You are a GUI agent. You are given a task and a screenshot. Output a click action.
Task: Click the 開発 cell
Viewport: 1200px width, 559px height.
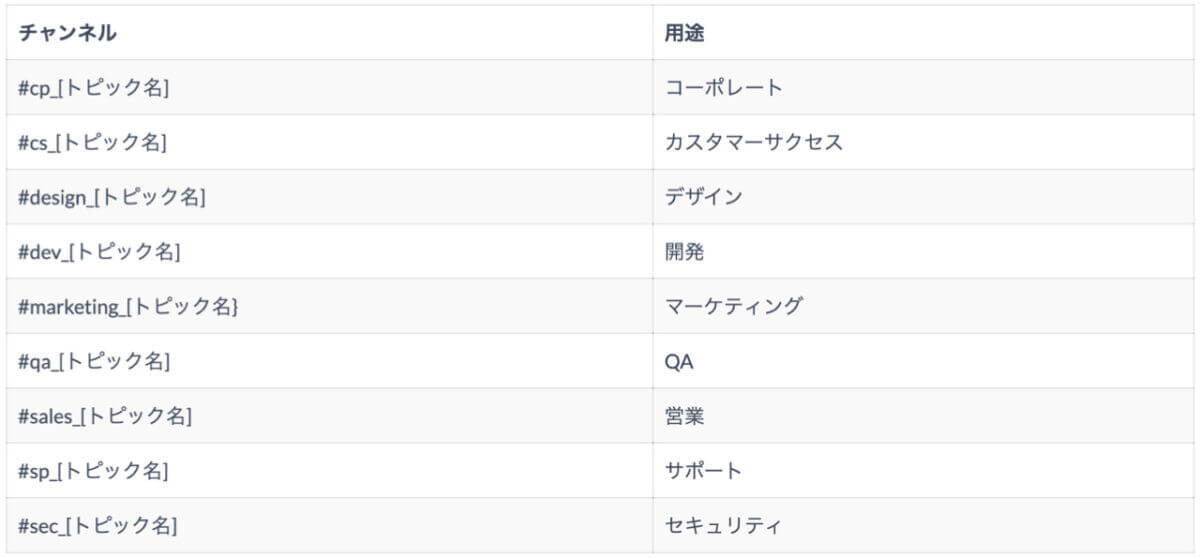(924, 251)
